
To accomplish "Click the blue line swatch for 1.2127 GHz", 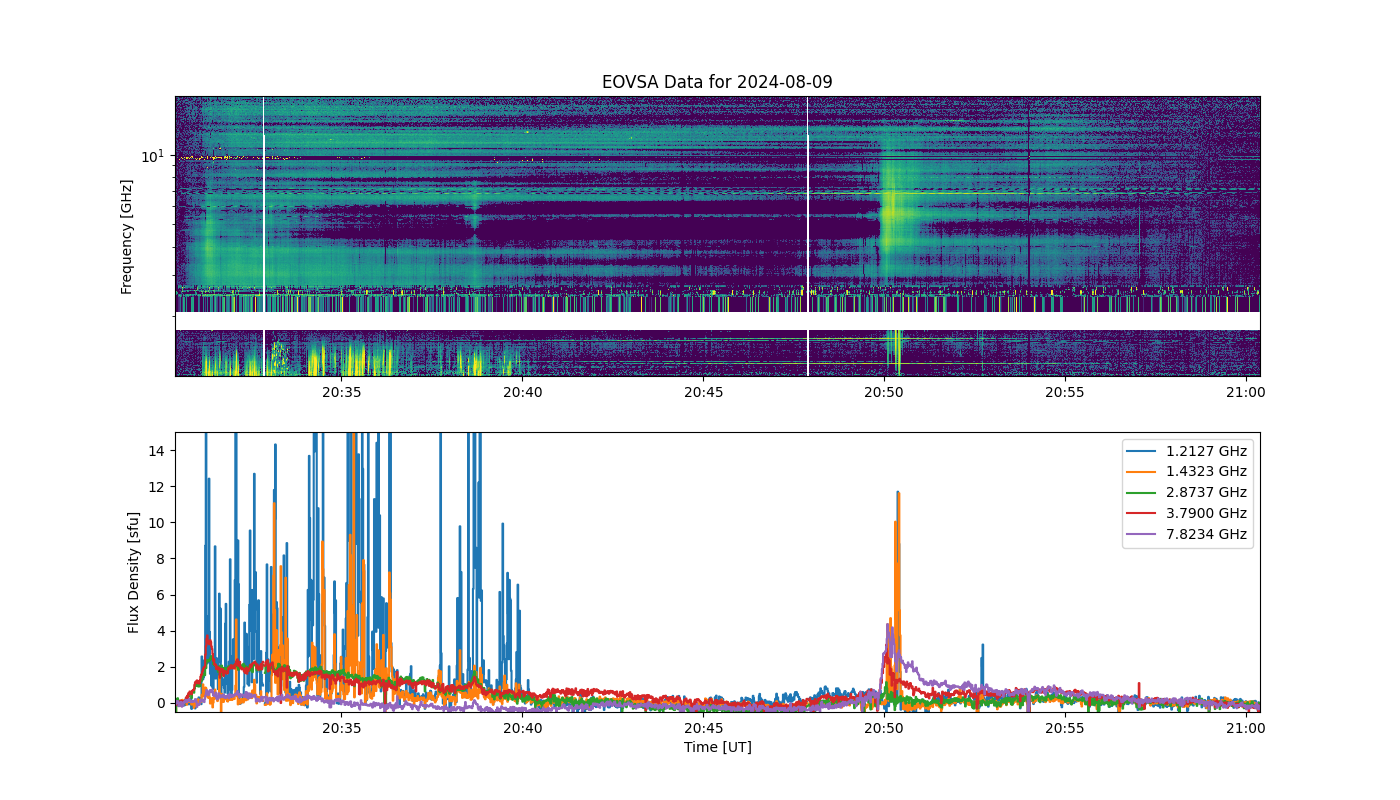I will tap(1143, 451).
